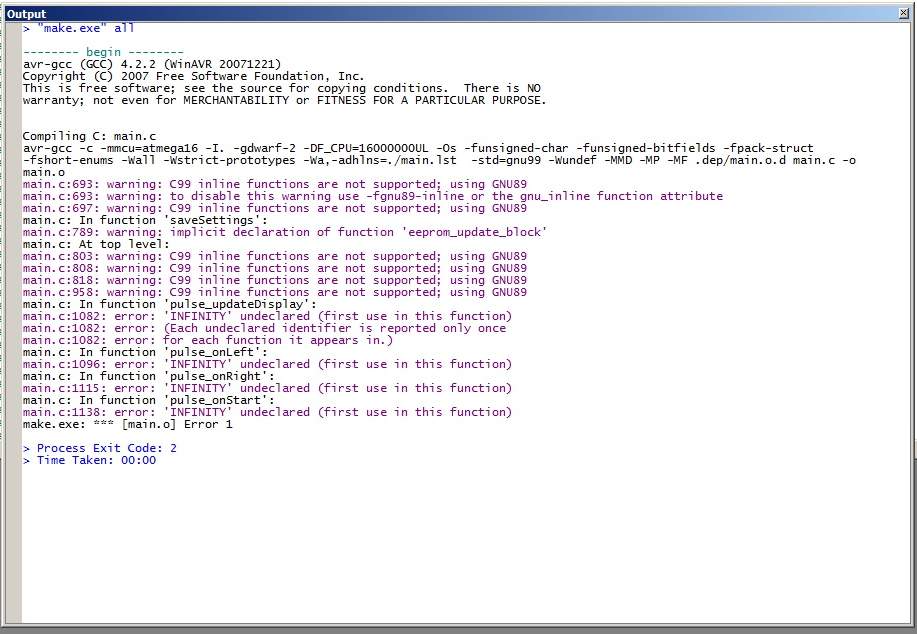Click the make.exe [main.o] Error 1 line

coord(127,424)
